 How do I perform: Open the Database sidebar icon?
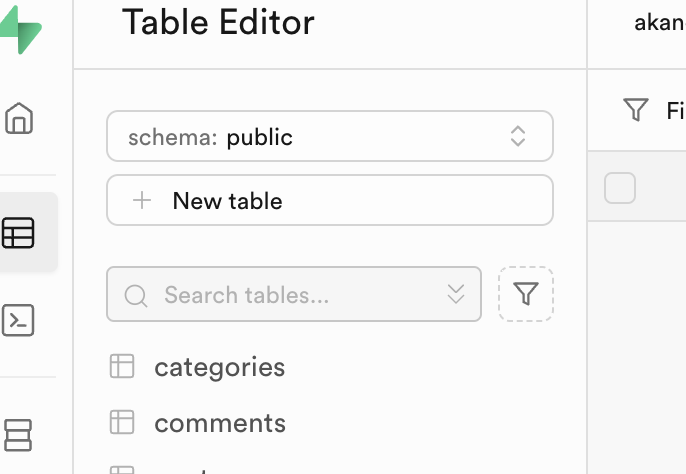point(19,434)
